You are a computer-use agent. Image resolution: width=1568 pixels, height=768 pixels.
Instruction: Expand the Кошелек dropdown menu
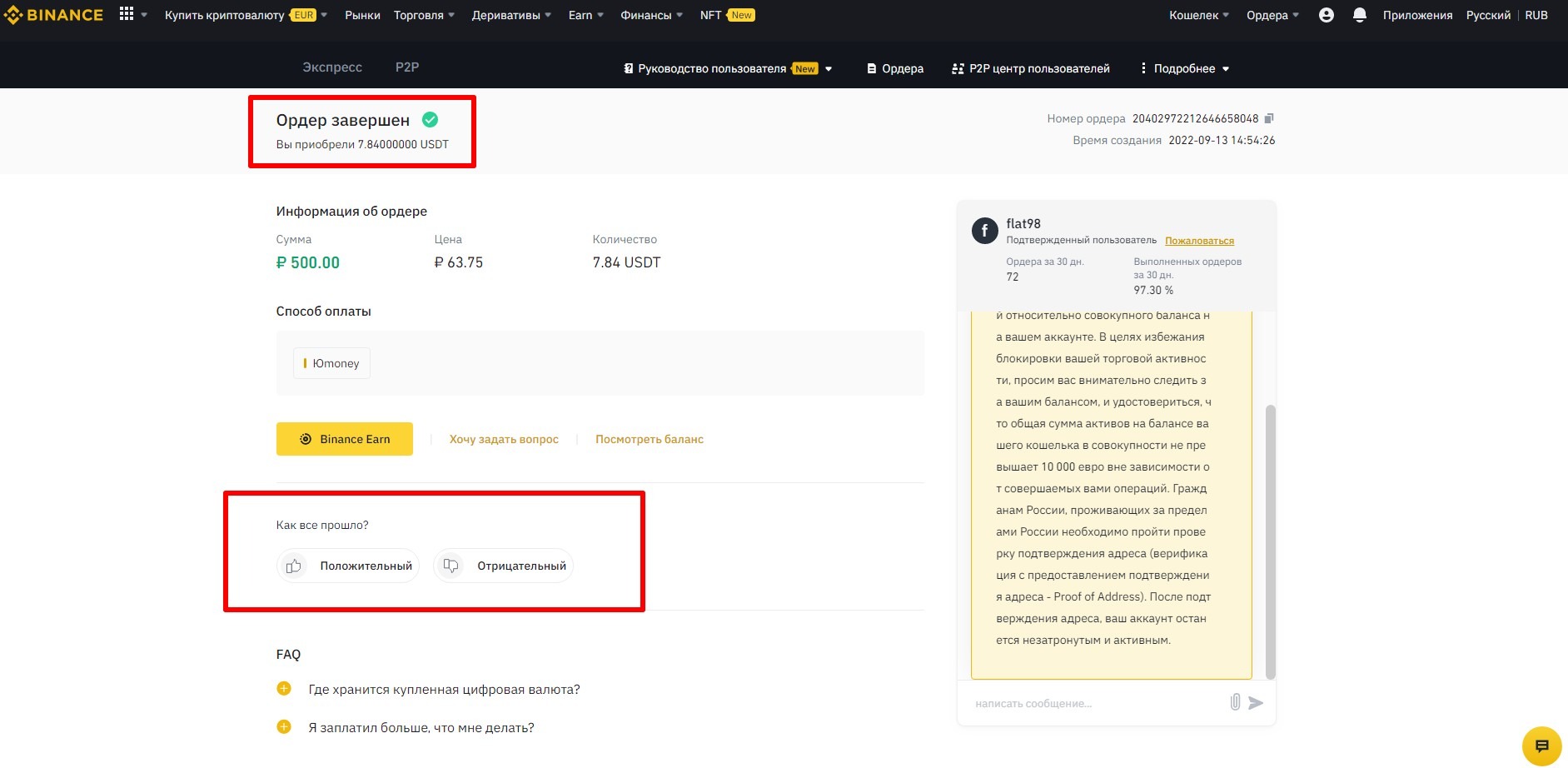click(x=1198, y=15)
